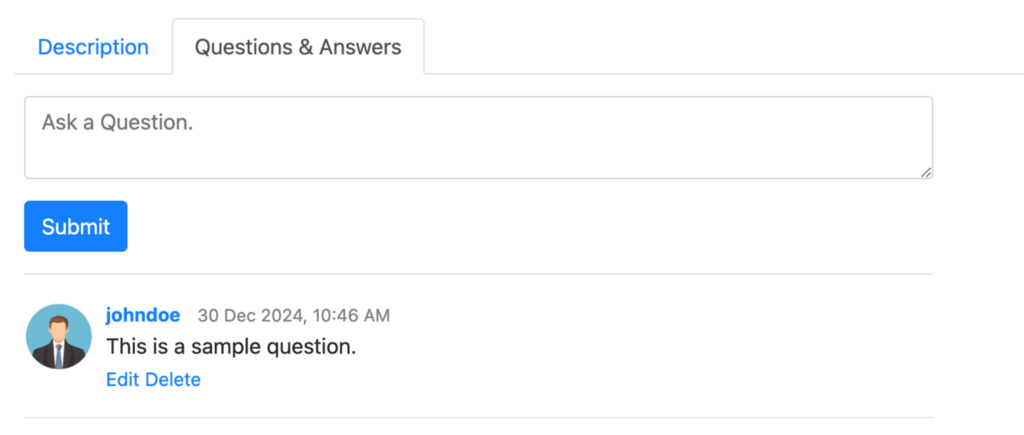Click the 30 Dec 2024 timestamp
The width and height of the screenshot is (1024, 435).
[294, 316]
